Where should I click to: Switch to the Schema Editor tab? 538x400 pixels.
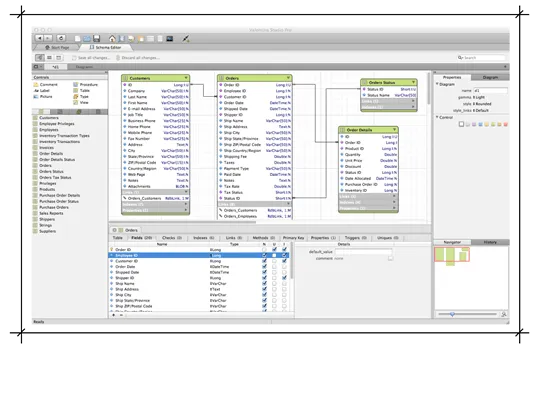coord(105,47)
